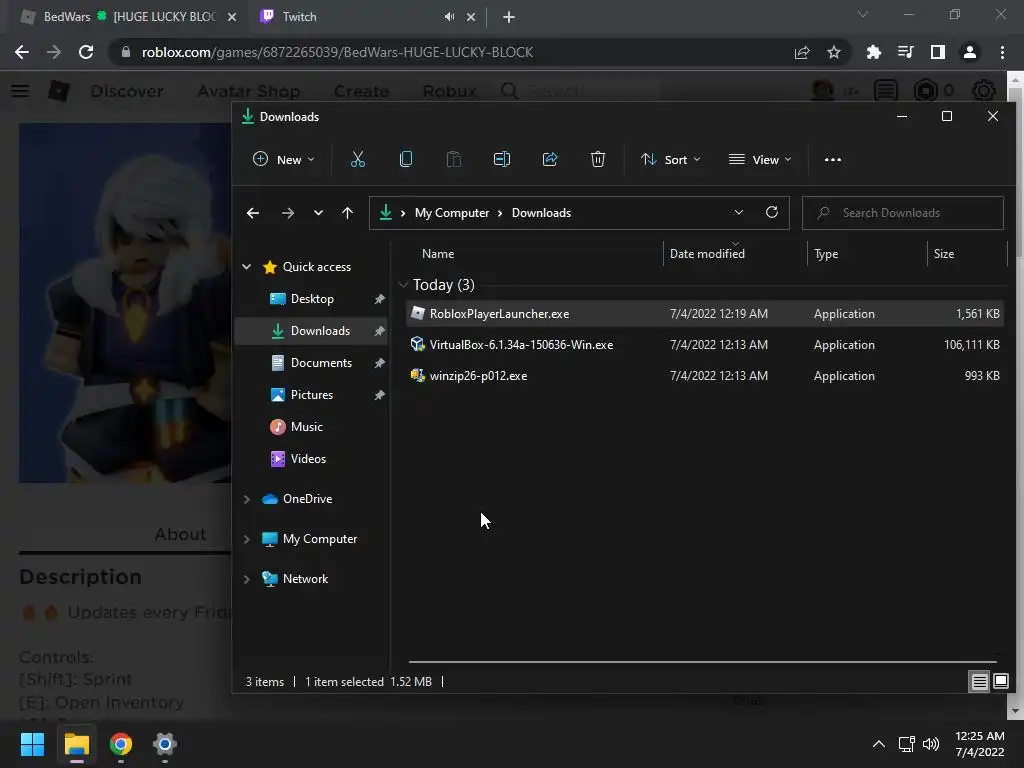Switch to details view icon in status bar
This screenshot has height=768, width=1024.
coord(980,682)
